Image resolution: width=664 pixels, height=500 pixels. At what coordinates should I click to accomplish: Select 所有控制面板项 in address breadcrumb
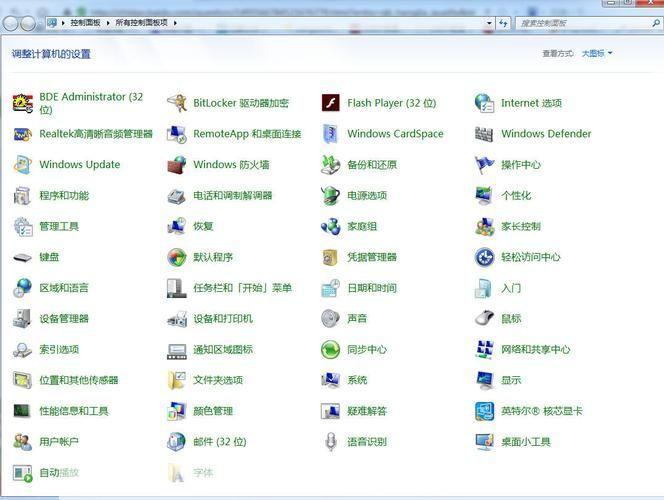[141, 23]
